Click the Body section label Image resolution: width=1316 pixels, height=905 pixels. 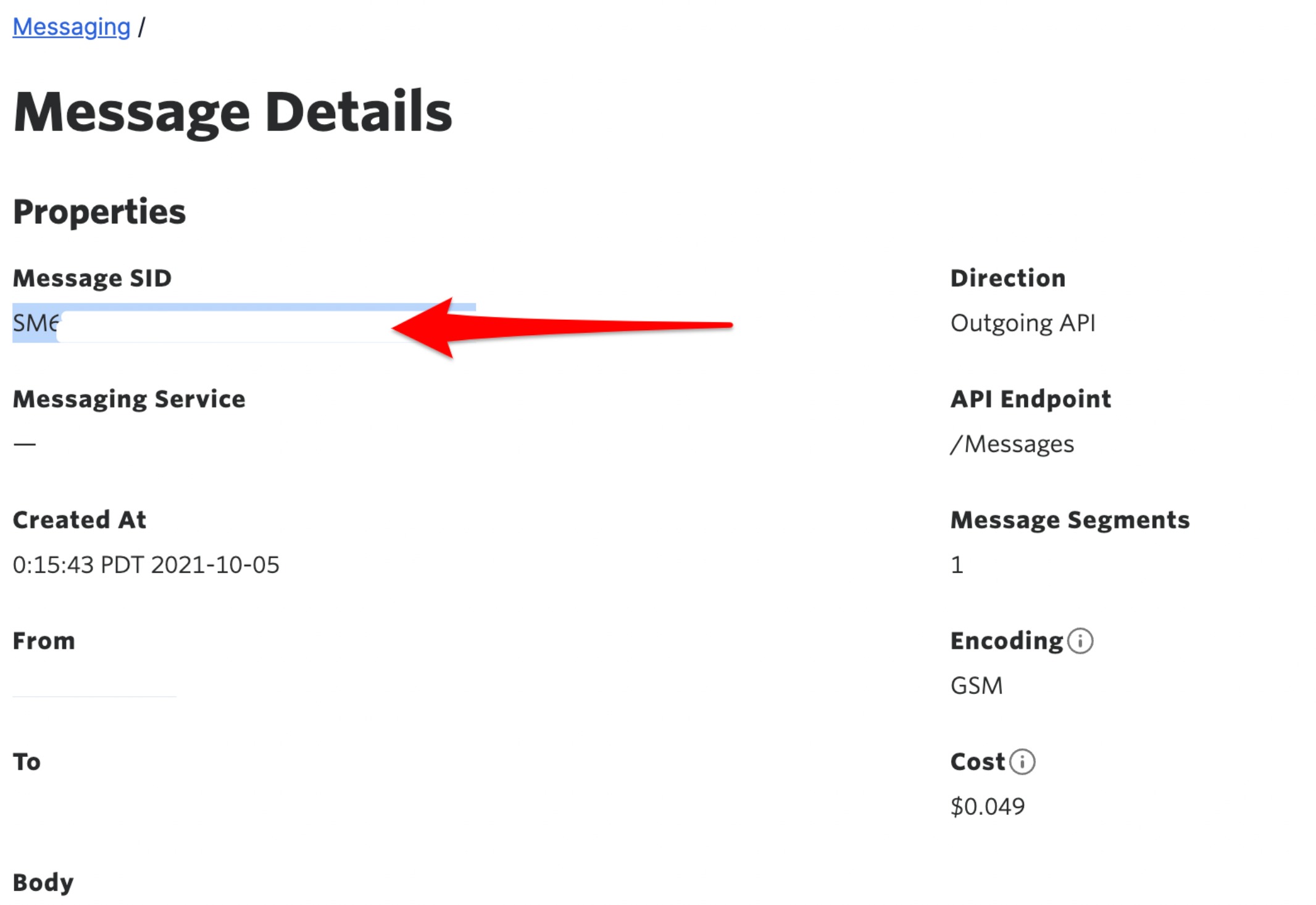(x=43, y=883)
